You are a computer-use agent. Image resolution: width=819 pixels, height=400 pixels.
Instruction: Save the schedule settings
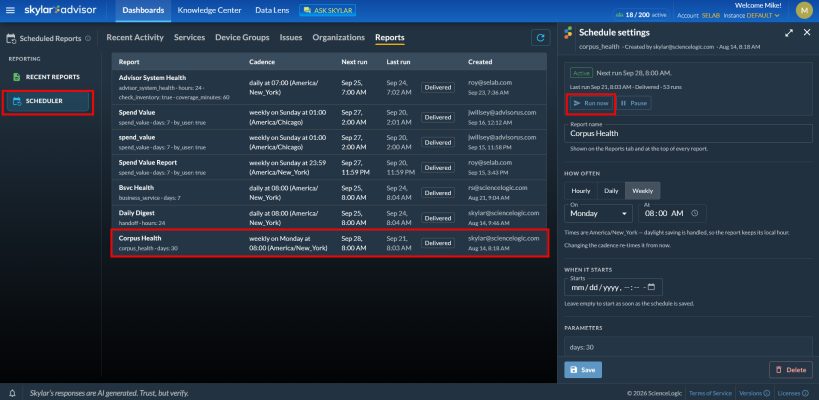[583, 370]
